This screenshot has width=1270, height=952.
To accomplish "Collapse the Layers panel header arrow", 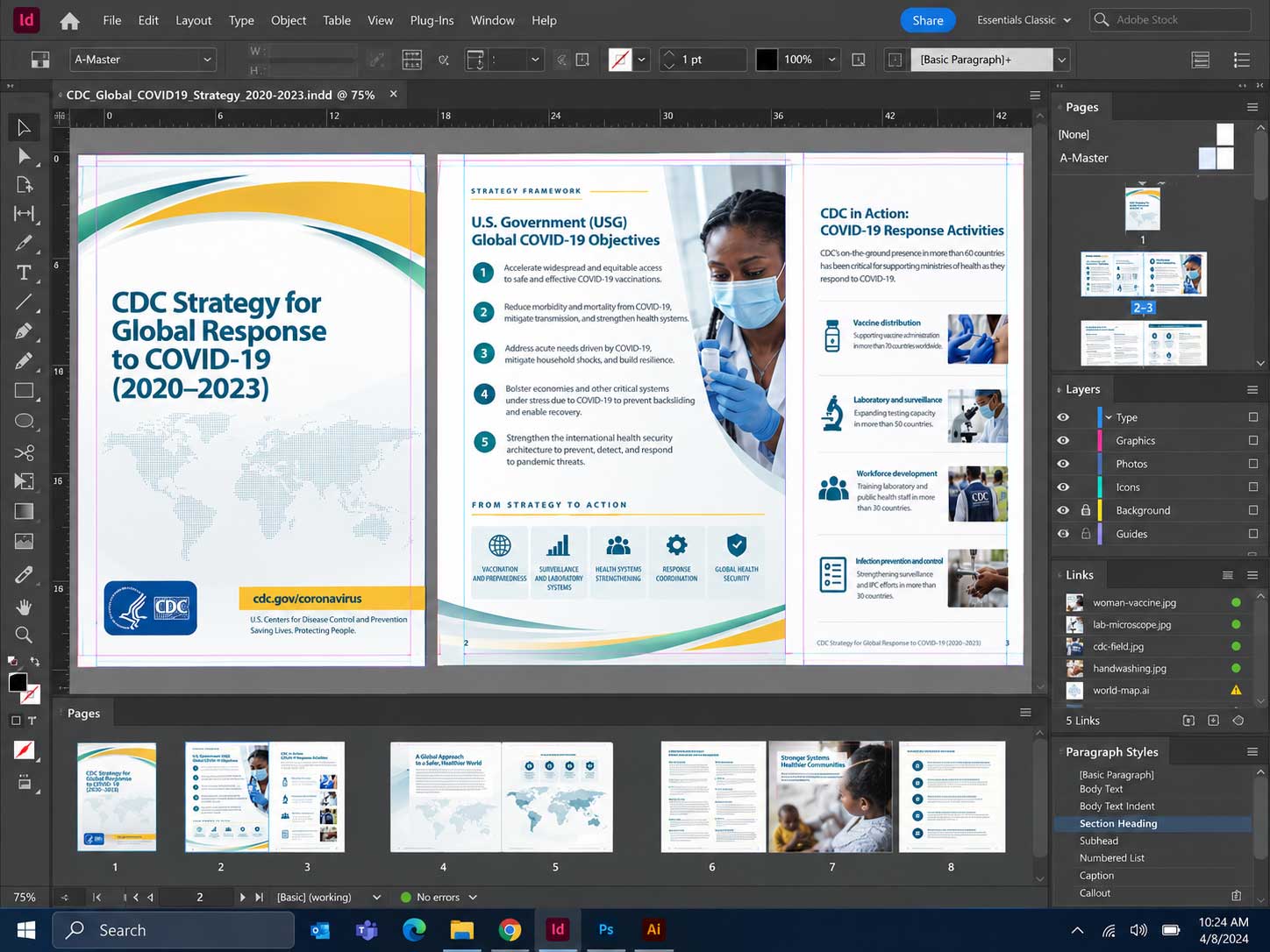I will (1058, 389).
